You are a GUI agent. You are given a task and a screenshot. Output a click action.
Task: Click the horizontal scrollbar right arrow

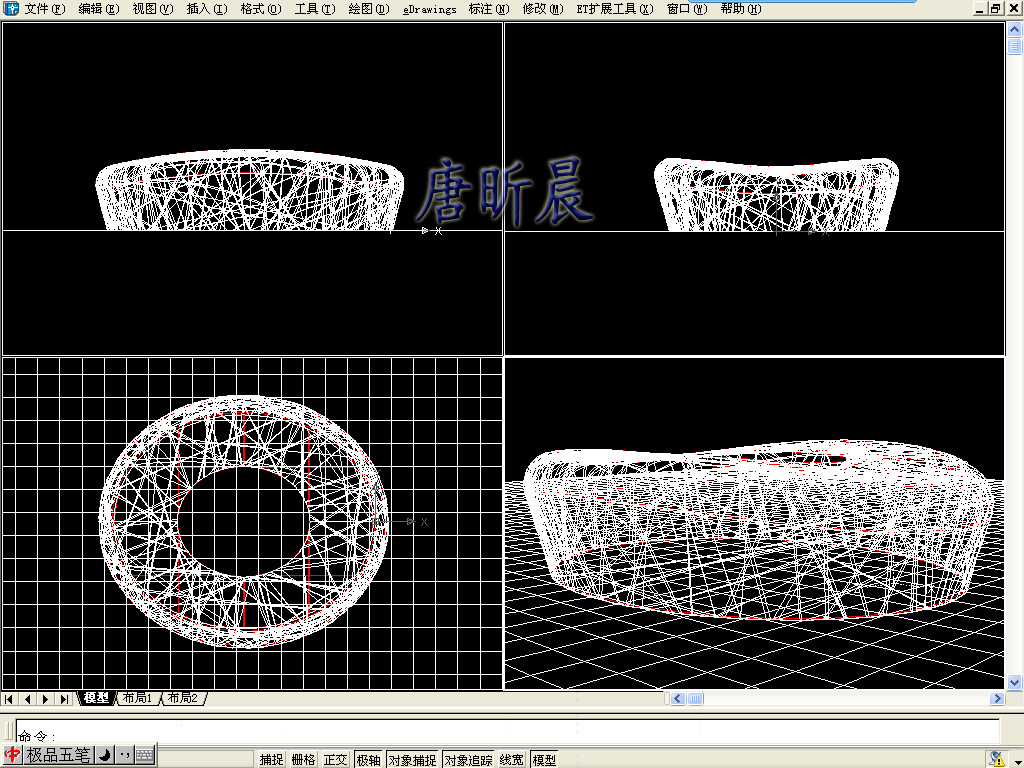(x=997, y=699)
